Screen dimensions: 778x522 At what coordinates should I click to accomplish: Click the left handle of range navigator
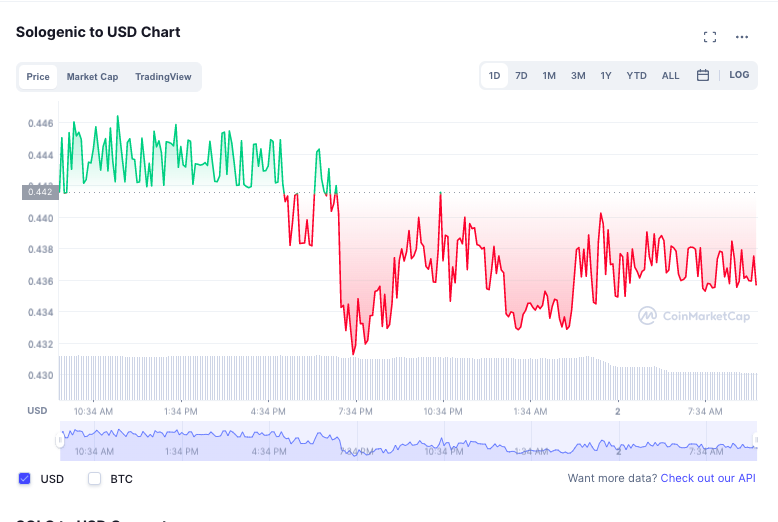pos(60,440)
